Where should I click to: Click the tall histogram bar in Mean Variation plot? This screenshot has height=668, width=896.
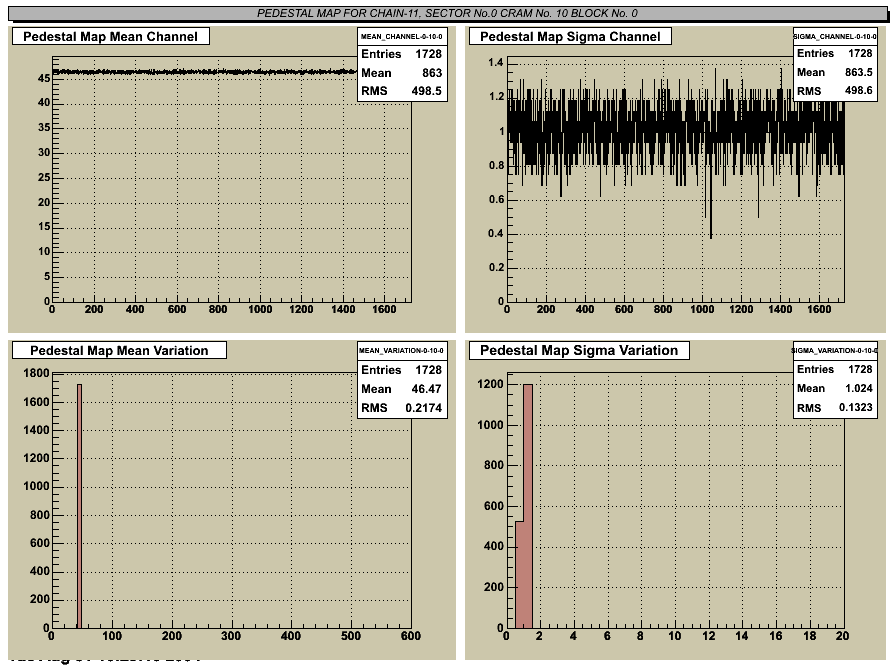pyautogui.click(x=79, y=506)
